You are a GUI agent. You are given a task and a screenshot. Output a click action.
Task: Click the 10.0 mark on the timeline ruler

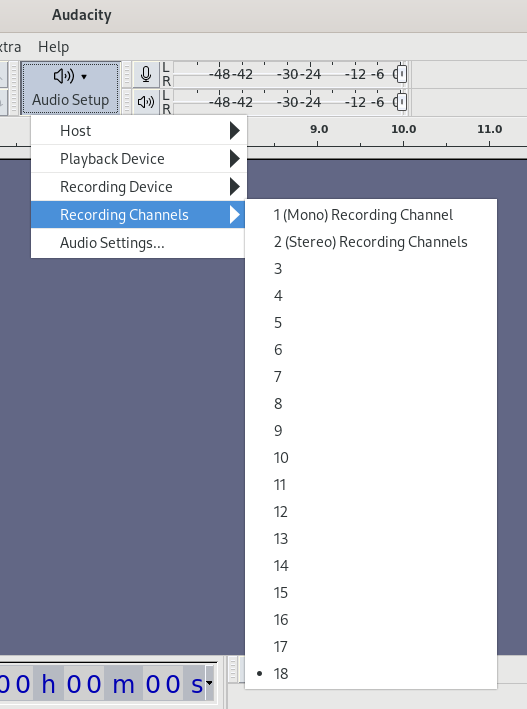pos(404,129)
